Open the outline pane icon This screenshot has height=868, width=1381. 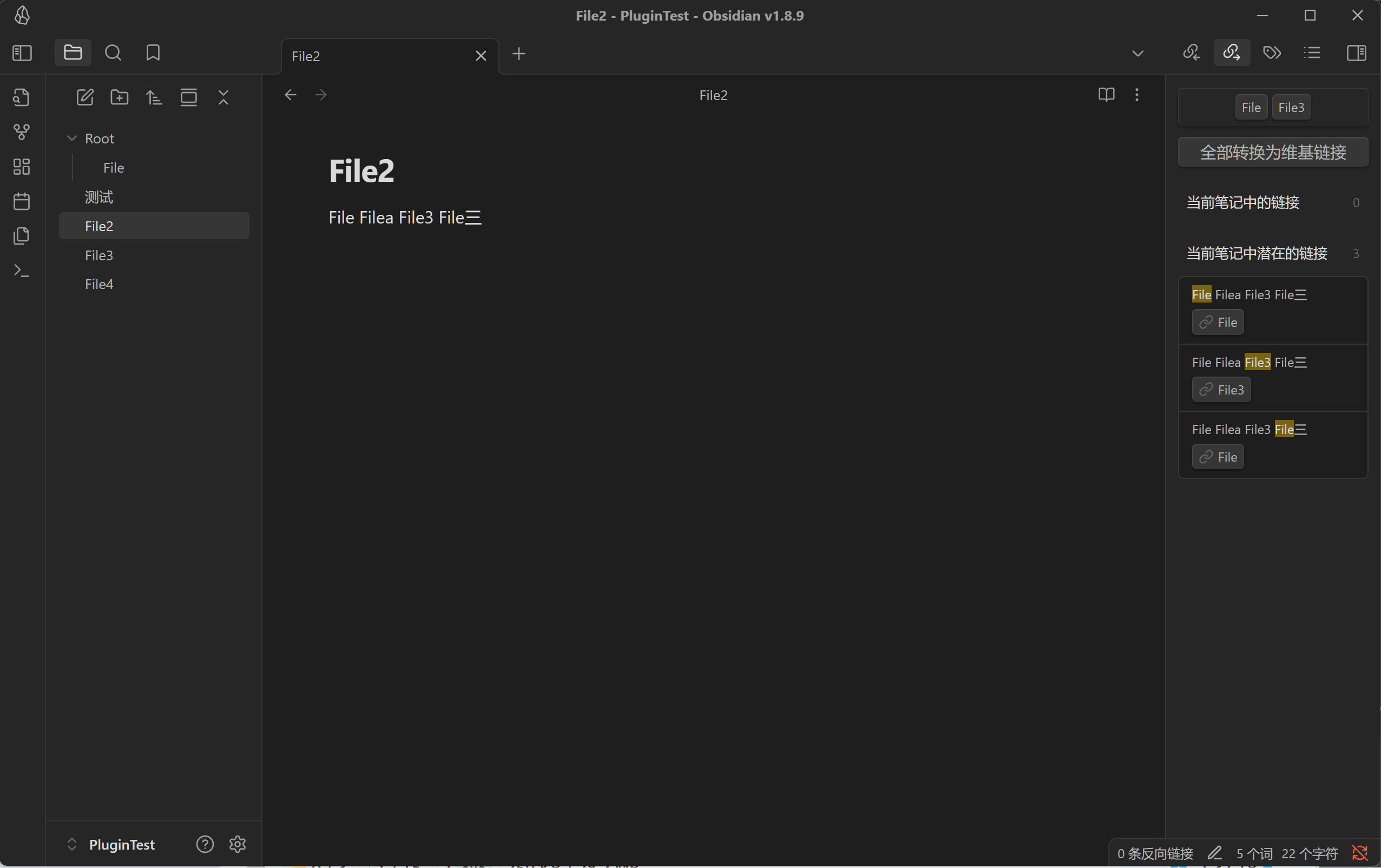1312,53
